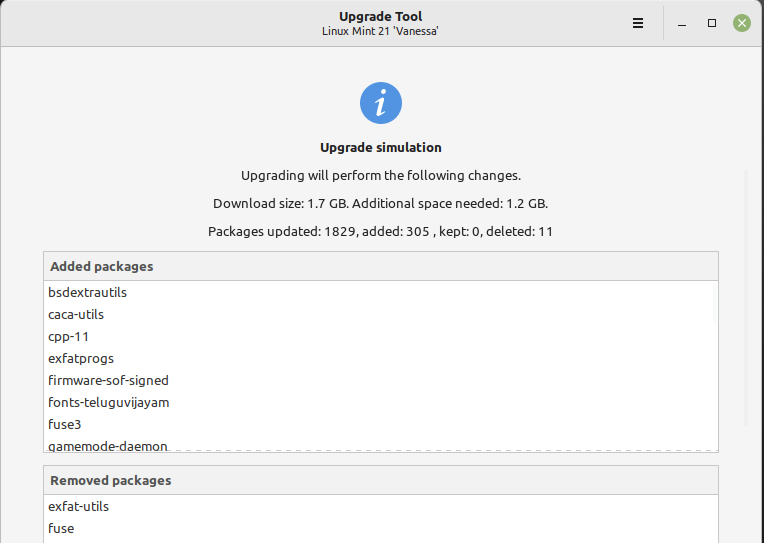
Task: Select fuse in the removed packages list
Action: (x=61, y=529)
